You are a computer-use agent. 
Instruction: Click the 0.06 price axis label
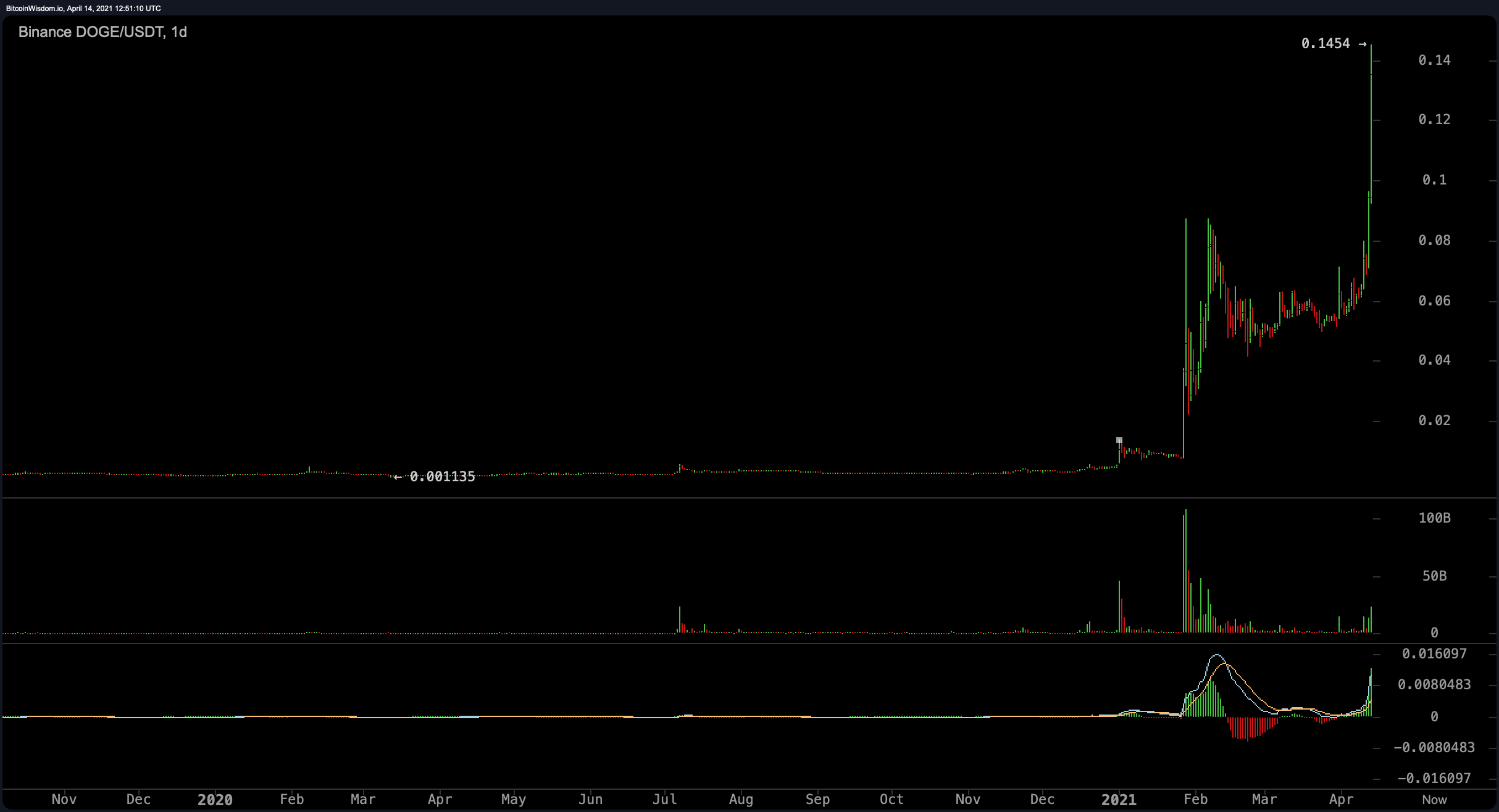[1434, 301]
